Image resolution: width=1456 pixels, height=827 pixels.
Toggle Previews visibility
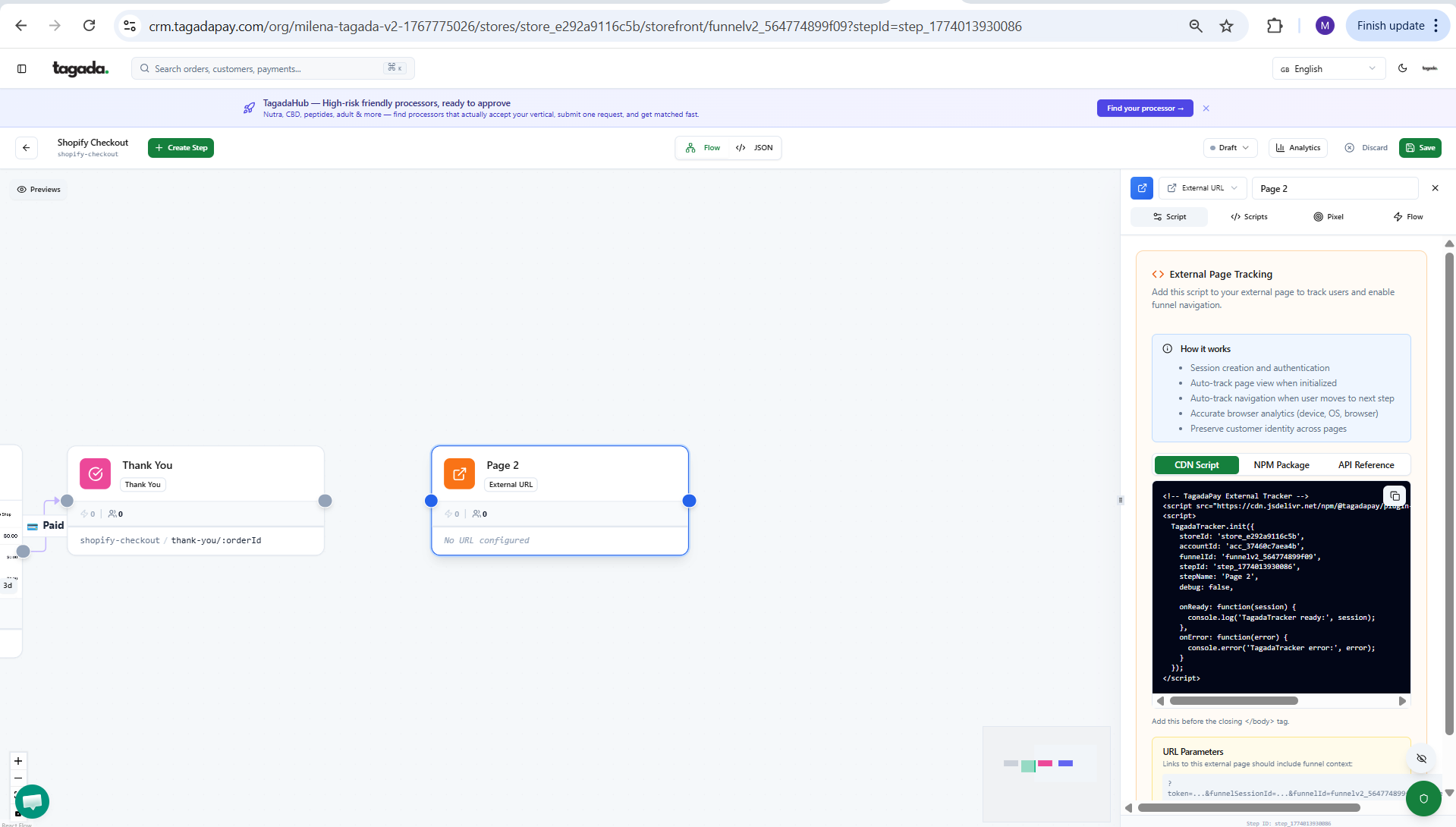click(39, 190)
